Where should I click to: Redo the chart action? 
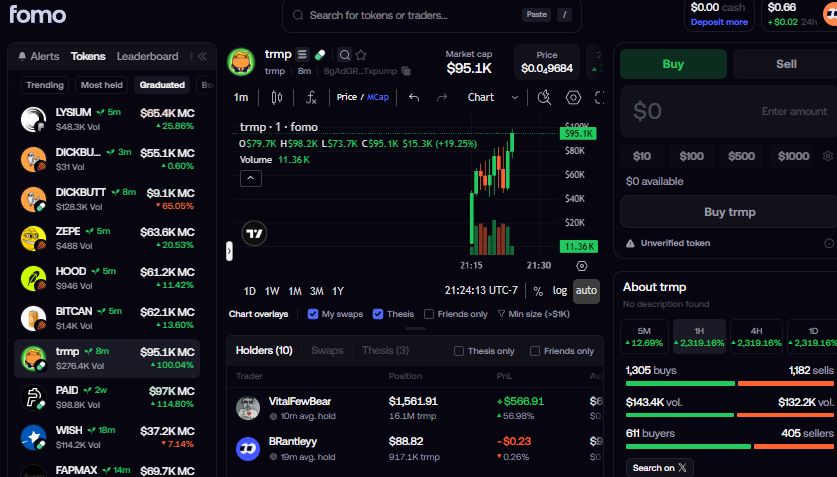pyautogui.click(x=442, y=98)
